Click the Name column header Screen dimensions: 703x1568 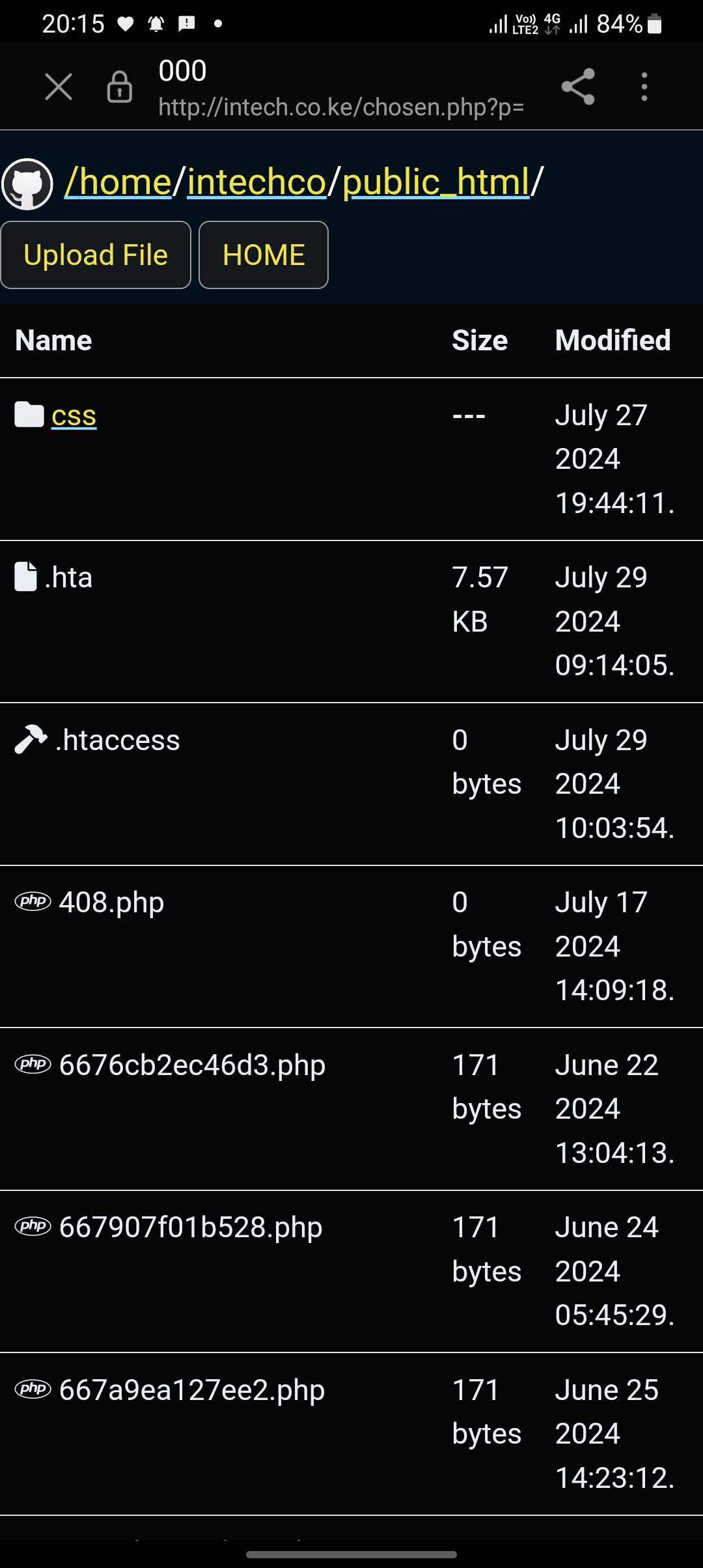coord(53,341)
